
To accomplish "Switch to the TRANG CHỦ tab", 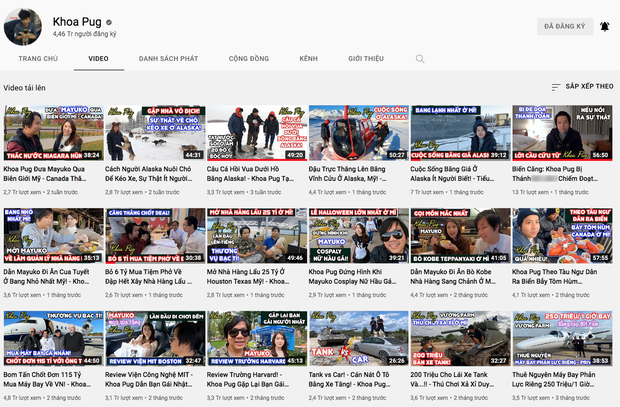I will (x=38, y=59).
